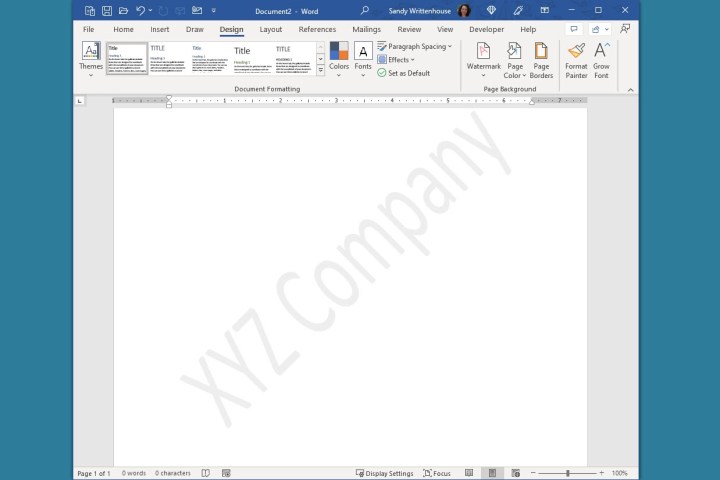The height and width of the screenshot is (480, 720).
Task: Expand the Paragraph Spacing dropdown
Action: [x=415, y=46]
